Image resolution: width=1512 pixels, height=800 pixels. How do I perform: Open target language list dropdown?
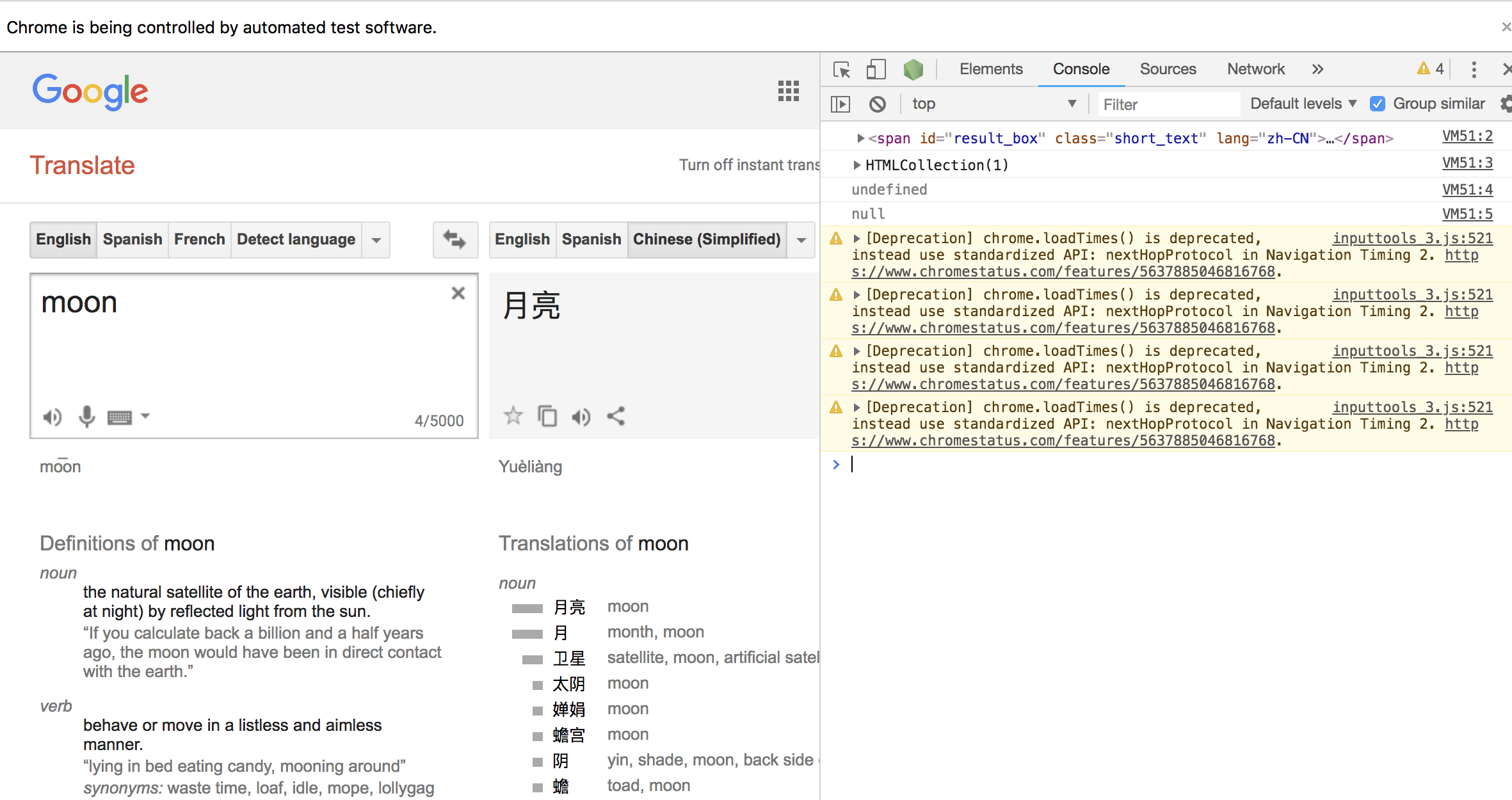(x=801, y=240)
